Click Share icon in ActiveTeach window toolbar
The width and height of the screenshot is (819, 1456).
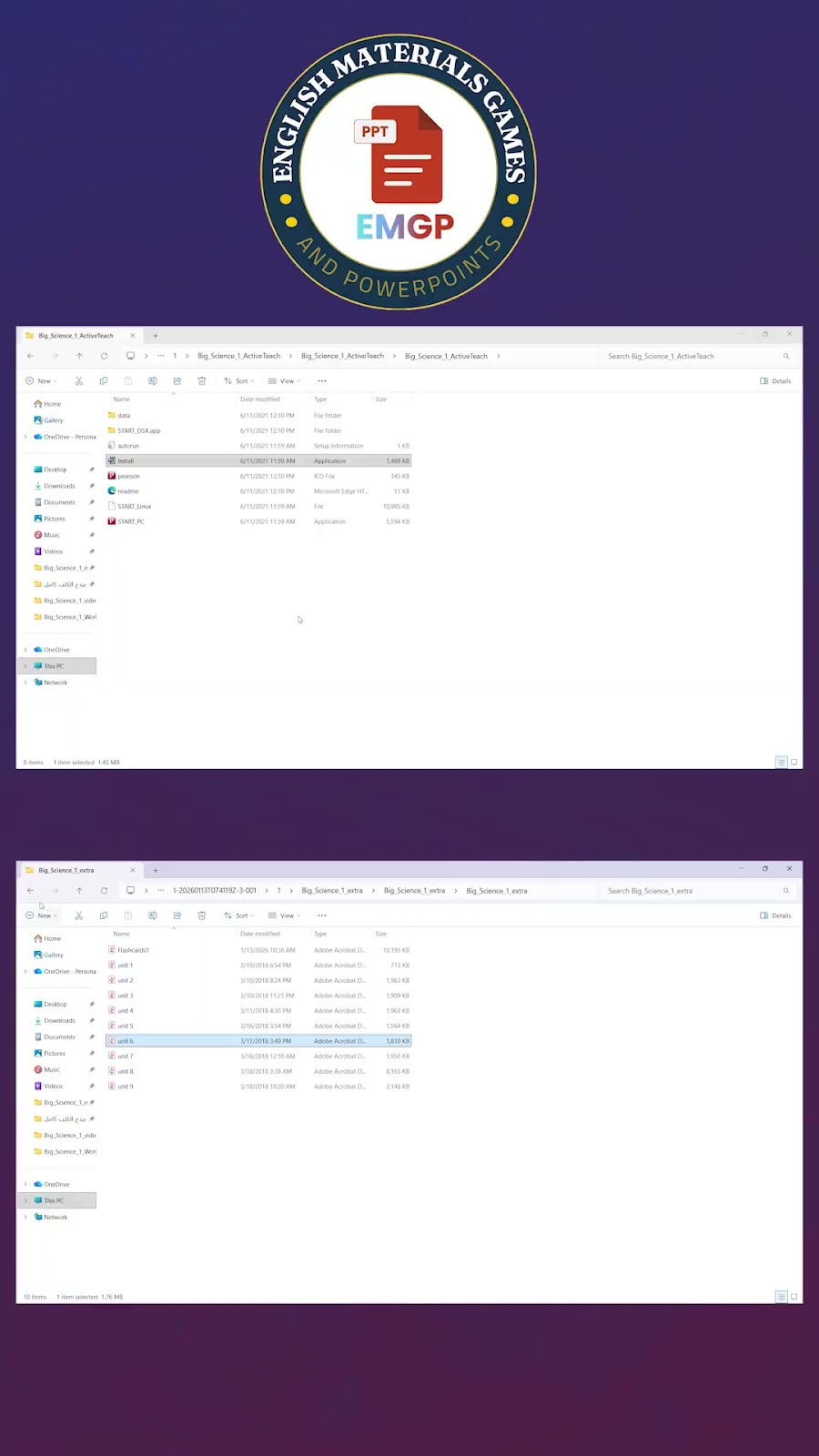[x=177, y=381]
